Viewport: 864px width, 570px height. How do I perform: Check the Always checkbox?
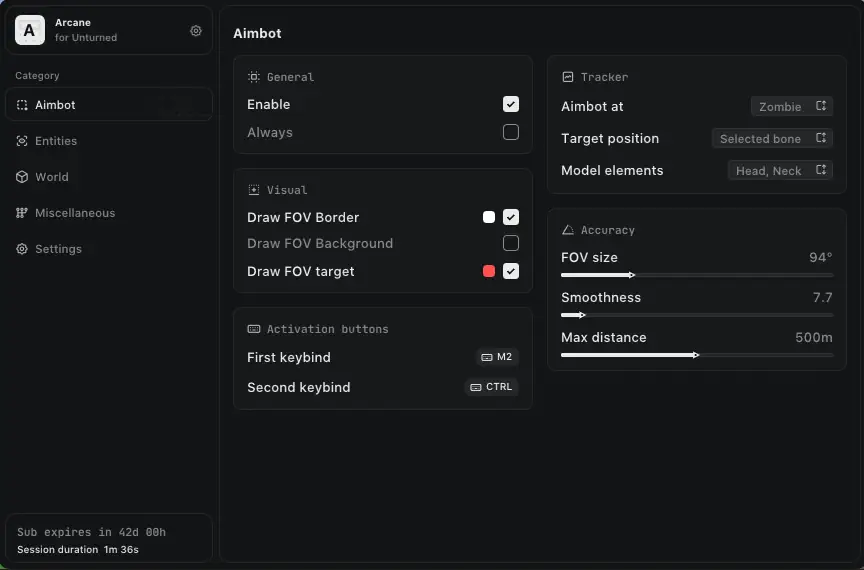pos(511,132)
